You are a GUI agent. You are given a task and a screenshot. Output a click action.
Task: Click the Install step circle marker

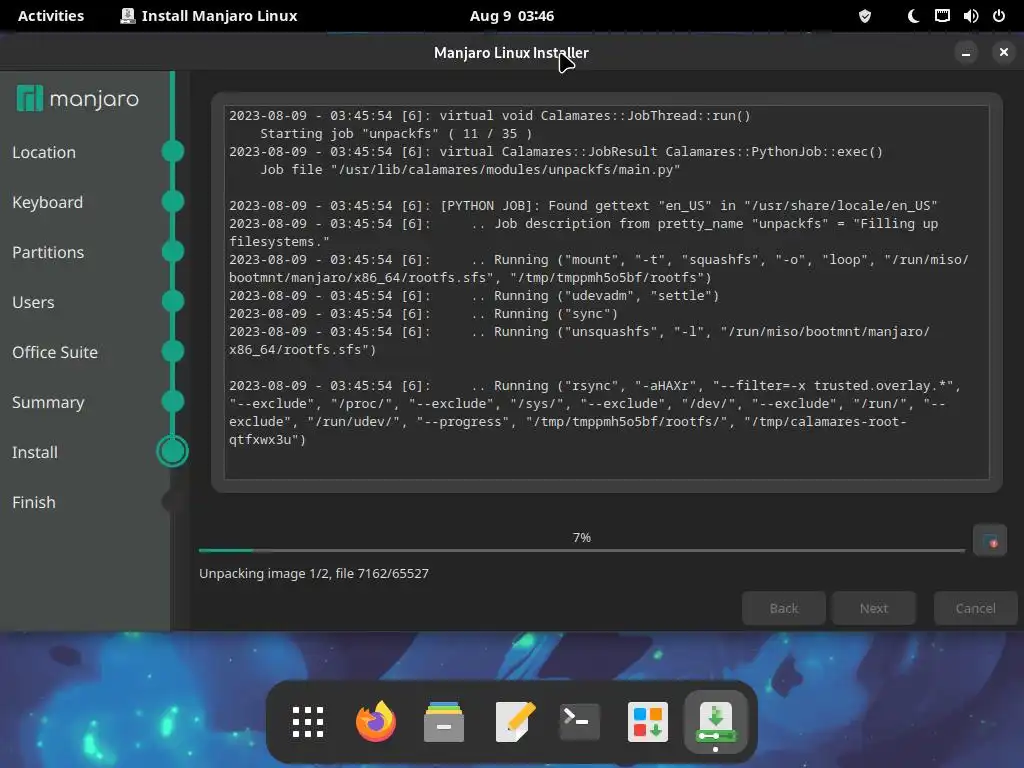tap(172, 451)
